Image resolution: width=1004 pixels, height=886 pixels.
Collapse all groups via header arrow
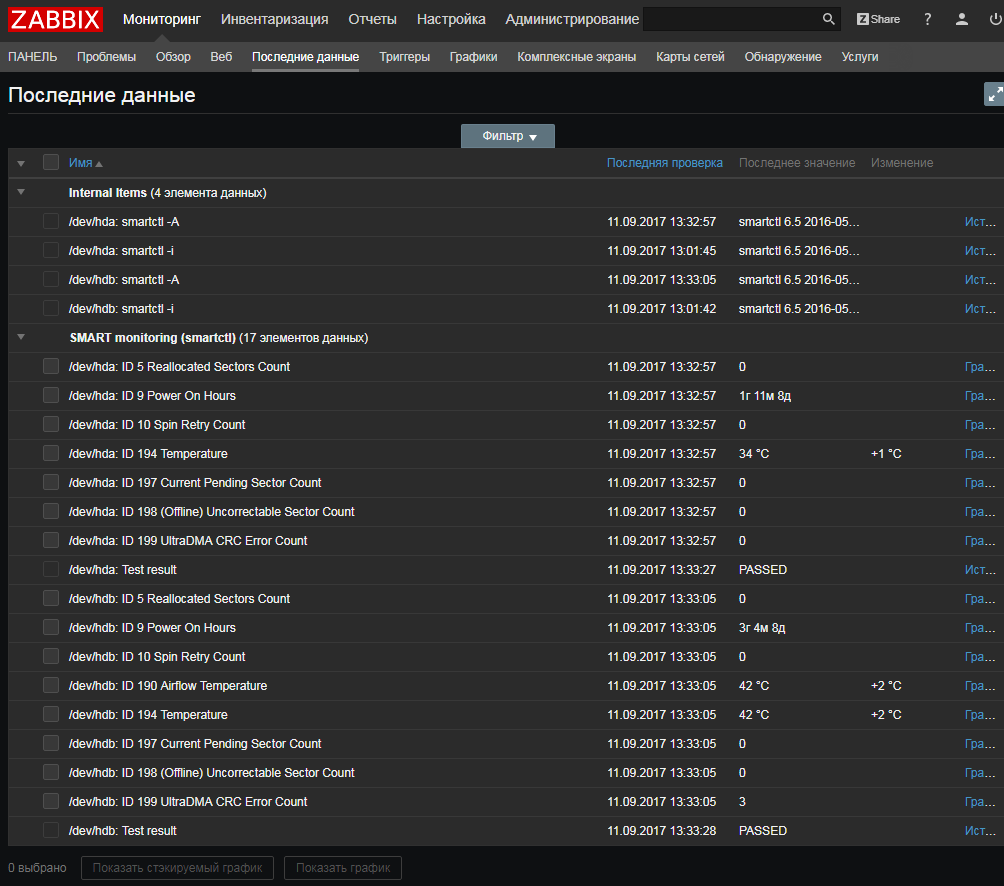click(21, 163)
